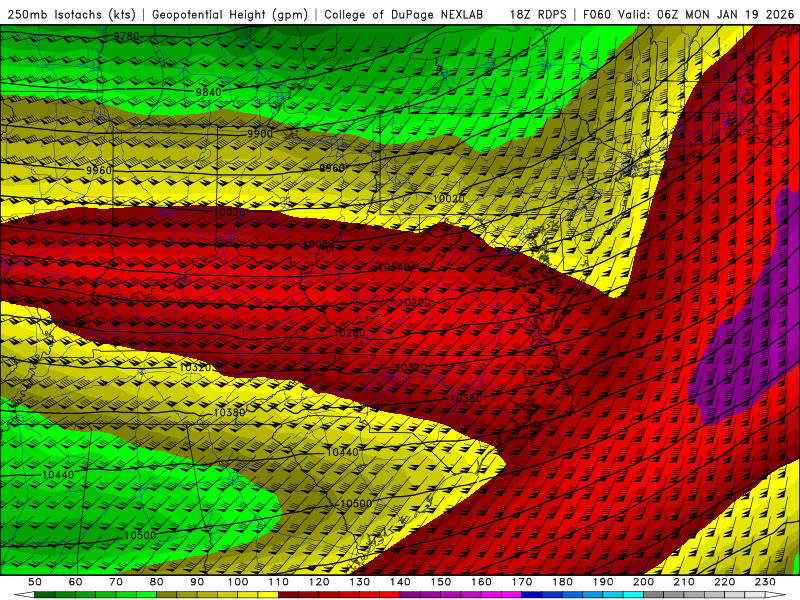Click the darkest red legend swatch starting at 110

click(x=288, y=595)
